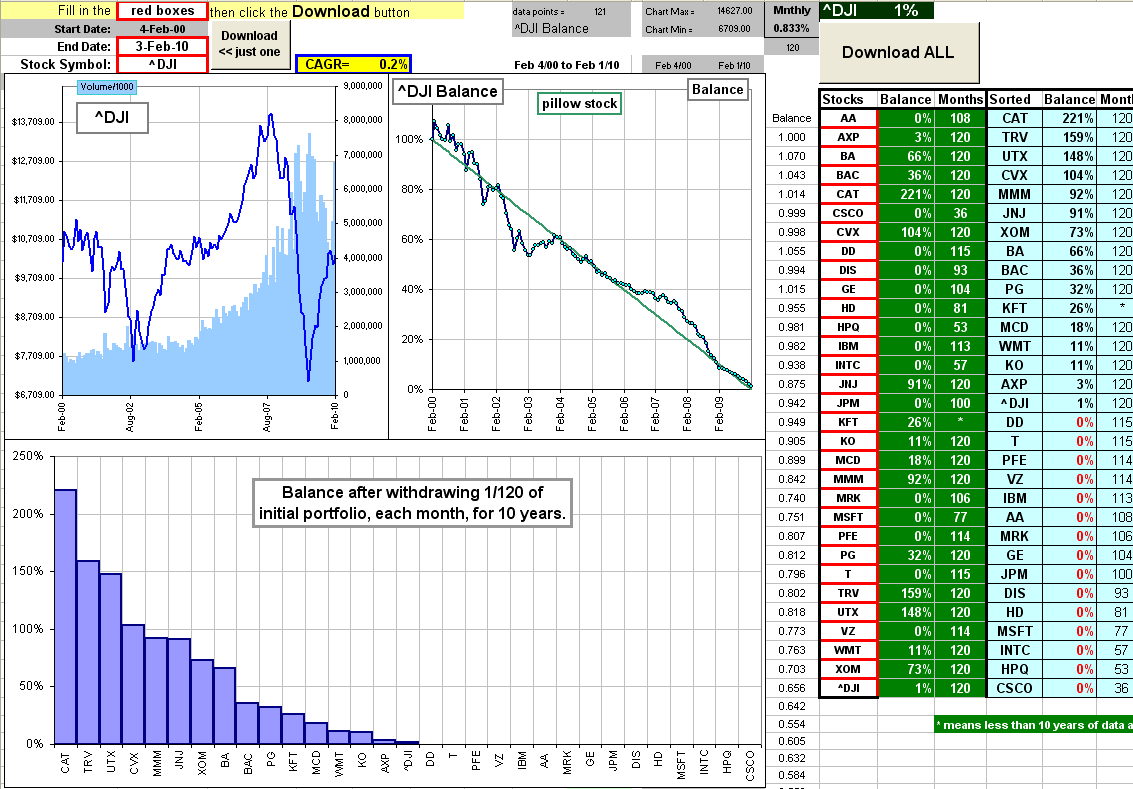
Task: Click the Download just one button
Action: (249, 44)
